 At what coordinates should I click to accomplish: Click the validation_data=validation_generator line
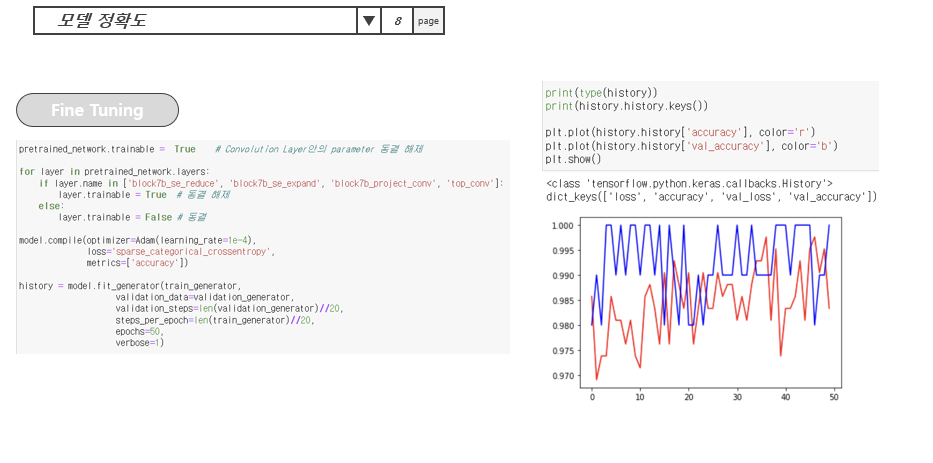point(205,297)
